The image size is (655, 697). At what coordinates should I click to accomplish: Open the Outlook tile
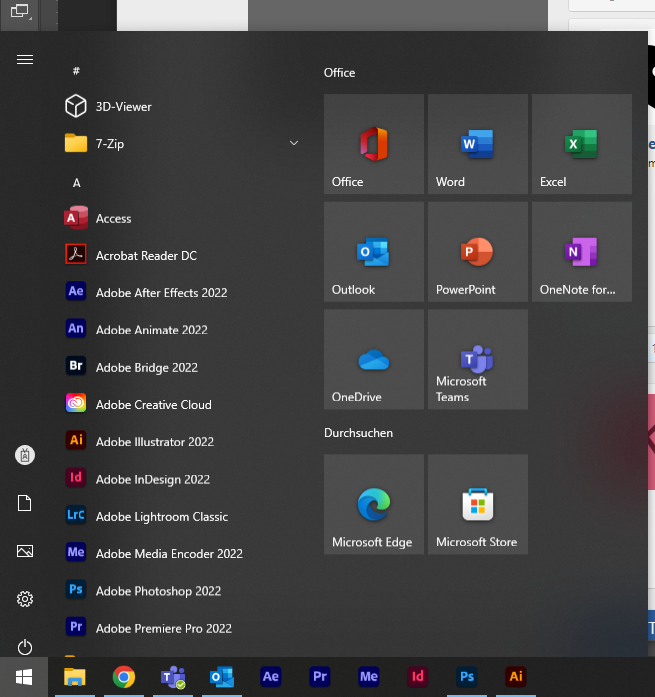(374, 252)
